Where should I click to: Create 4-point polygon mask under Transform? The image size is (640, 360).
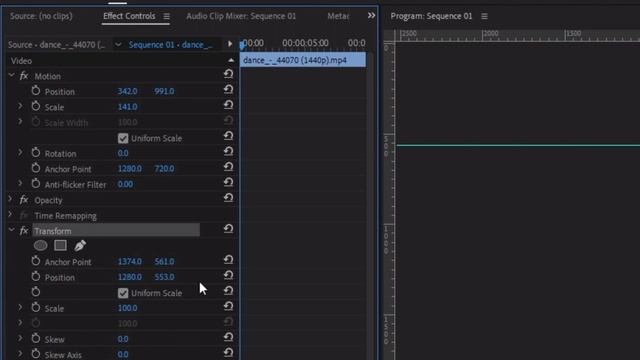(60, 246)
